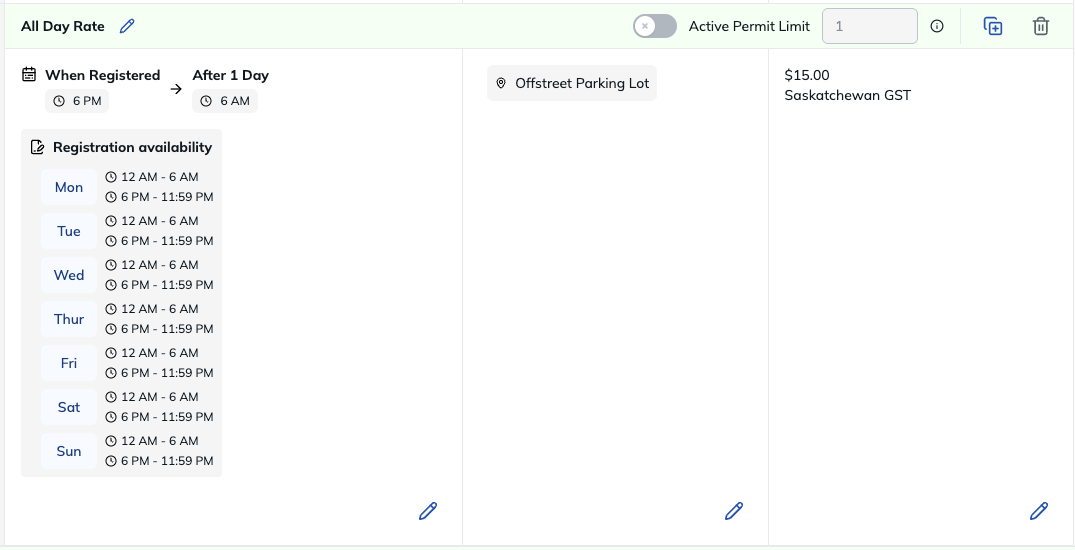Click the 6 AM end time chip
This screenshot has width=1075, height=550.
pyautogui.click(x=225, y=101)
